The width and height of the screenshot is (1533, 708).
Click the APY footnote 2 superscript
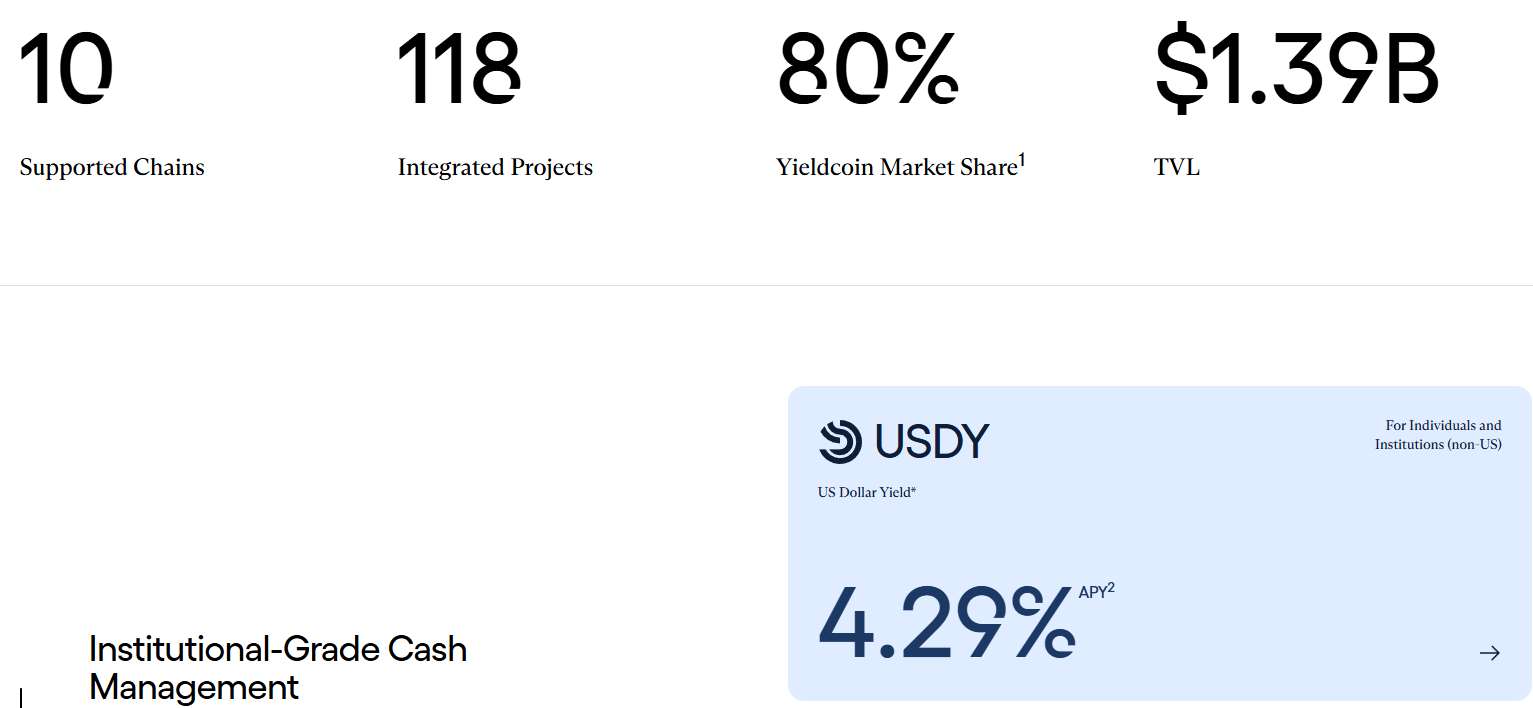click(1111, 587)
